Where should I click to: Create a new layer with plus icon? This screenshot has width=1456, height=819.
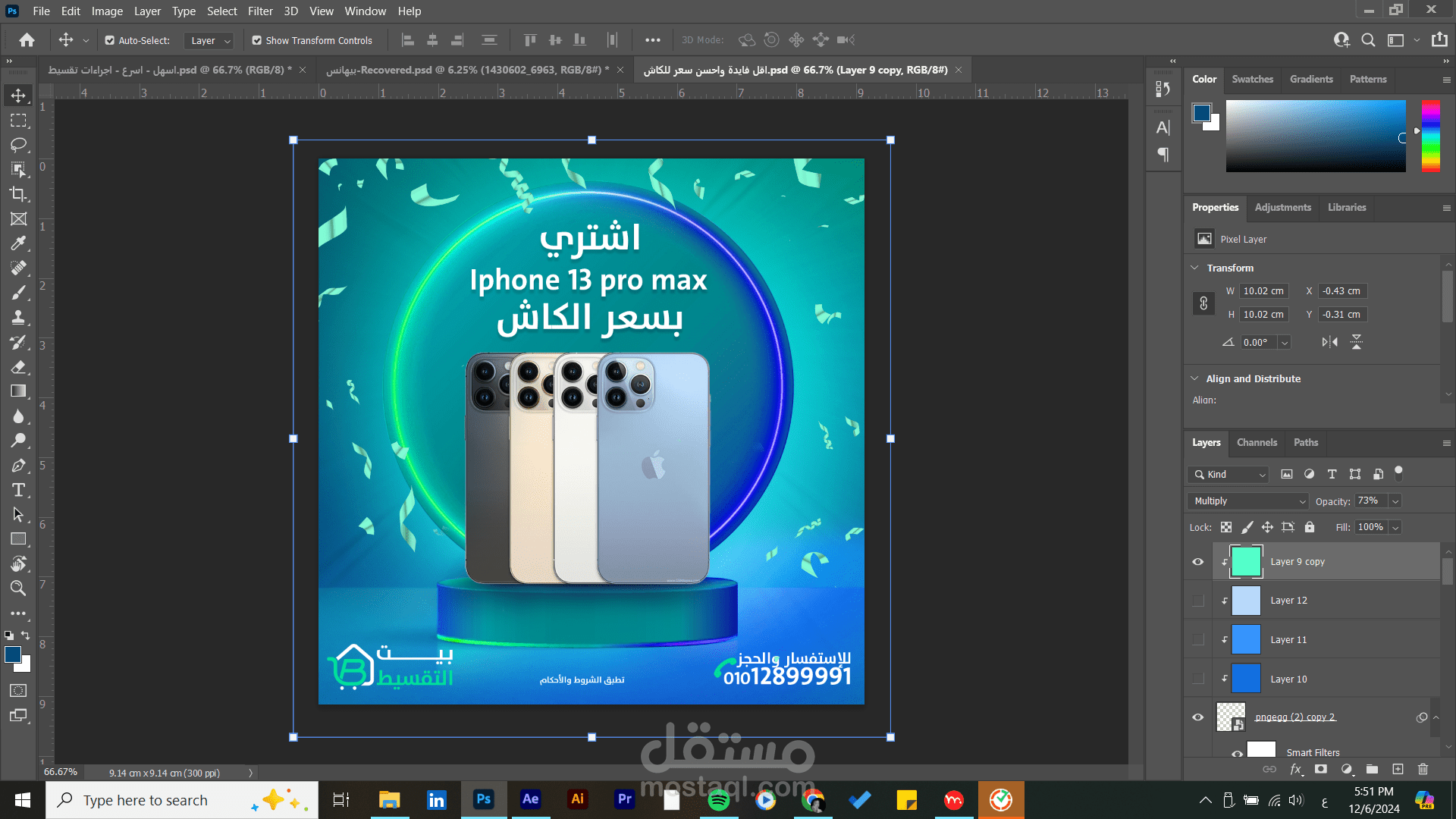tap(1398, 769)
